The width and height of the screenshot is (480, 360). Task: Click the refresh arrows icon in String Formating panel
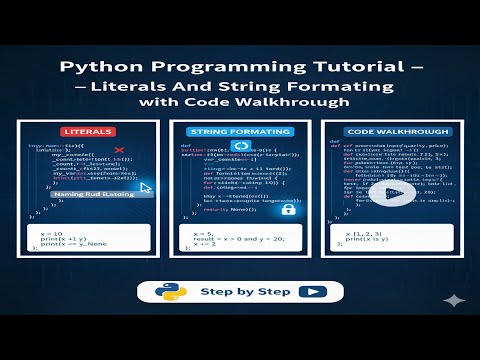pyautogui.click(x=241, y=146)
